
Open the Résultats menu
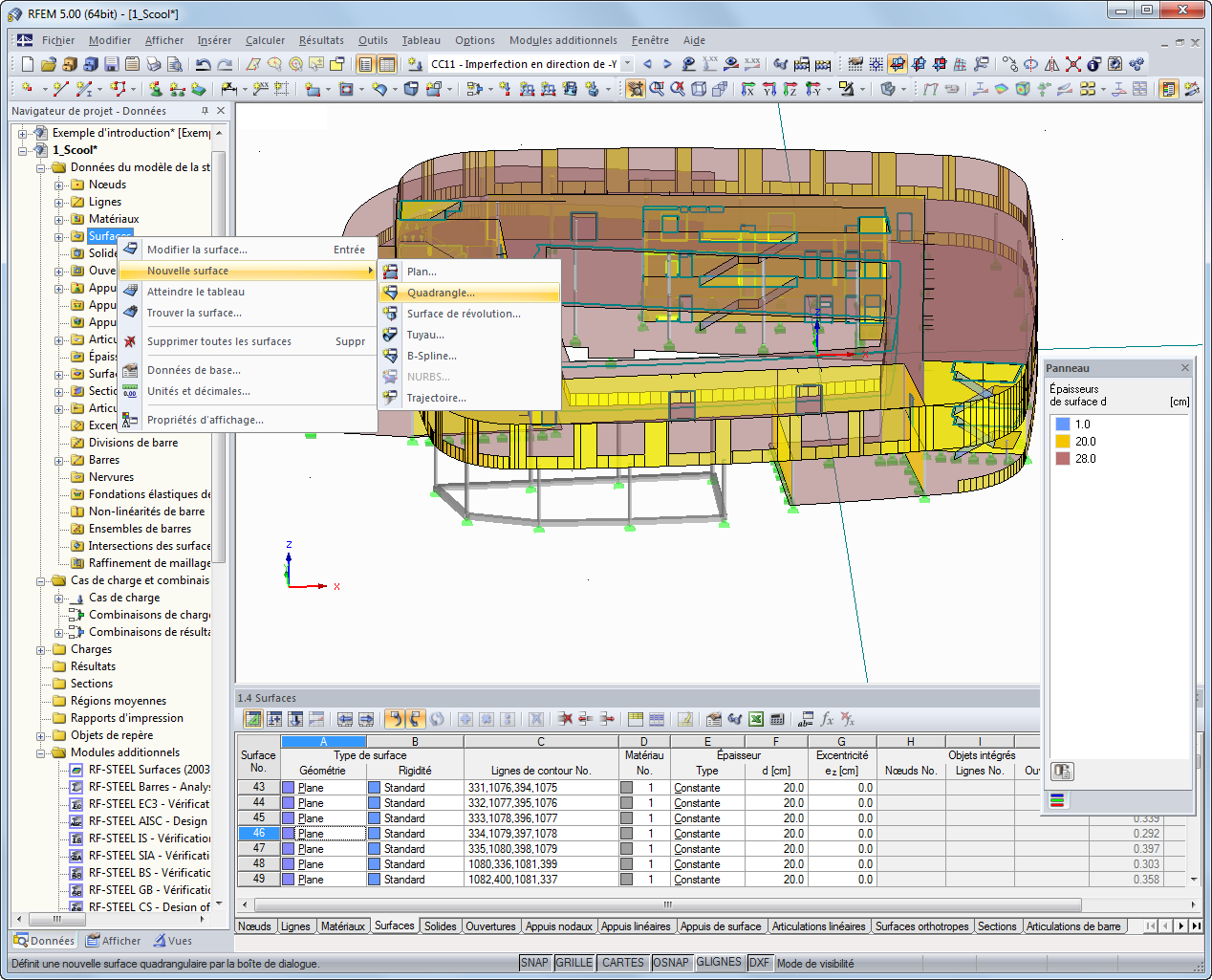tap(321, 40)
